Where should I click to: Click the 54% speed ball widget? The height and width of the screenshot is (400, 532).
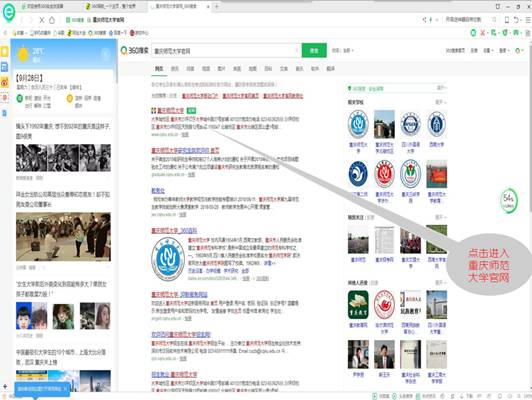(x=509, y=201)
